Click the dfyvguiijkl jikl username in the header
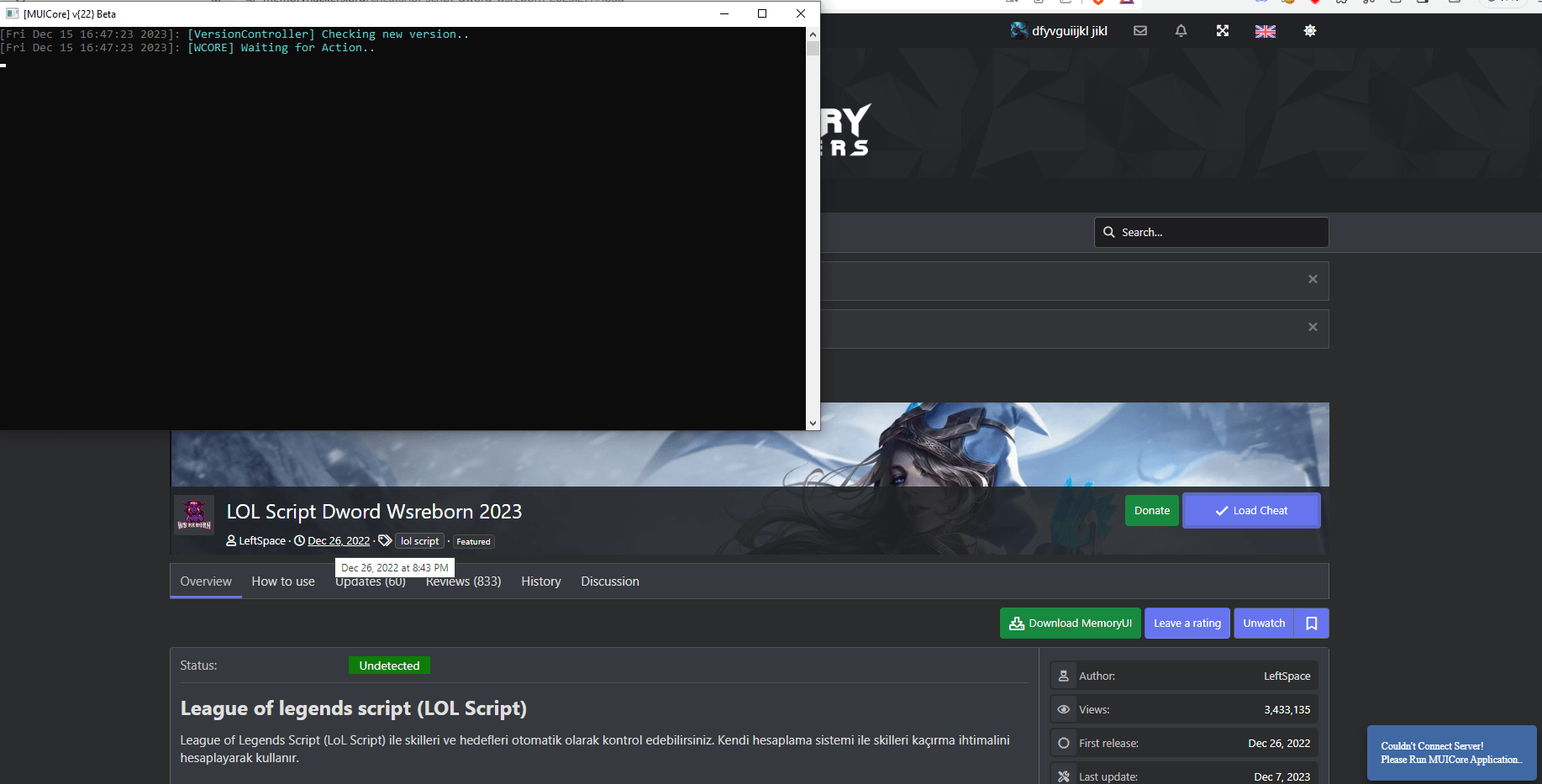1542x784 pixels. point(1070,31)
